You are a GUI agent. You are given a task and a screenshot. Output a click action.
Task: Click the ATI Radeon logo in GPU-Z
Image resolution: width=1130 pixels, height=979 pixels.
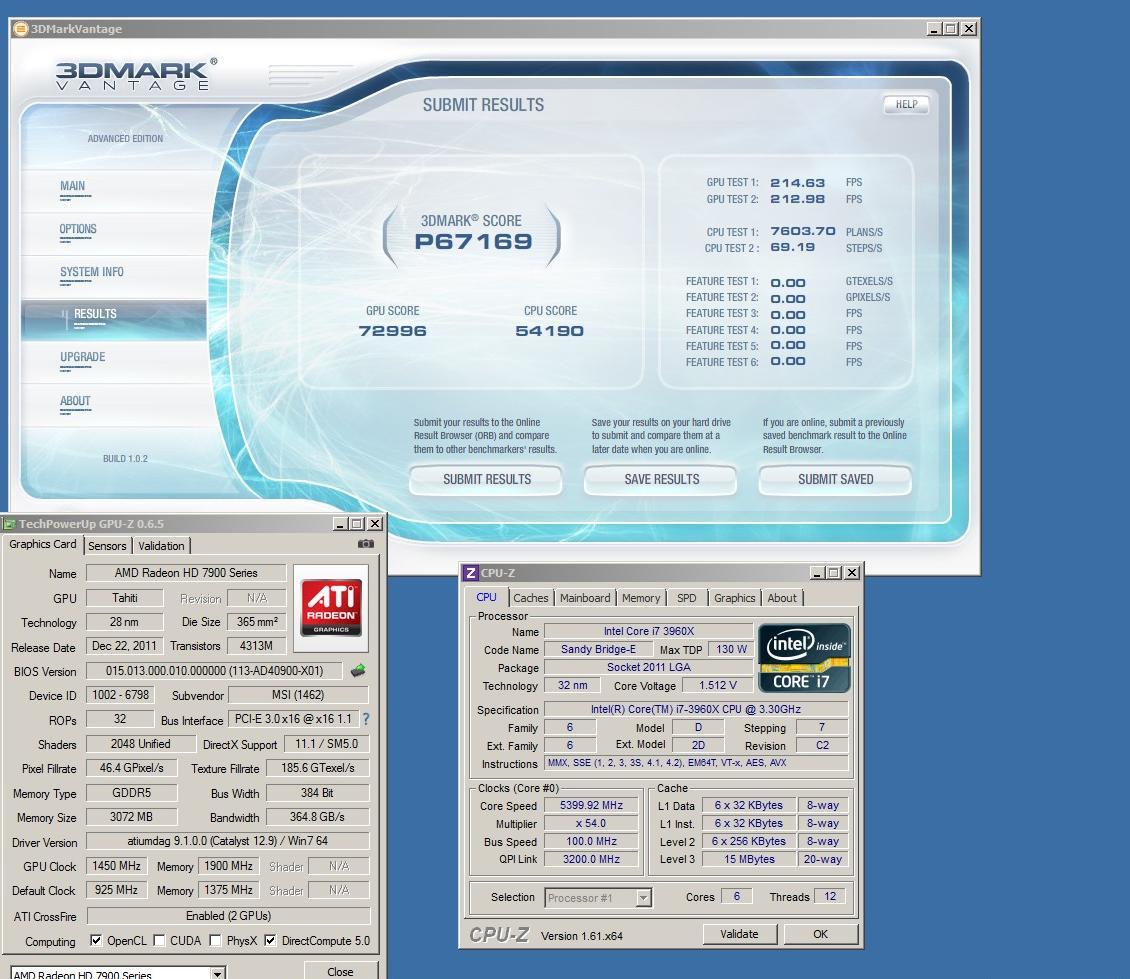pyautogui.click(x=331, y=608)
